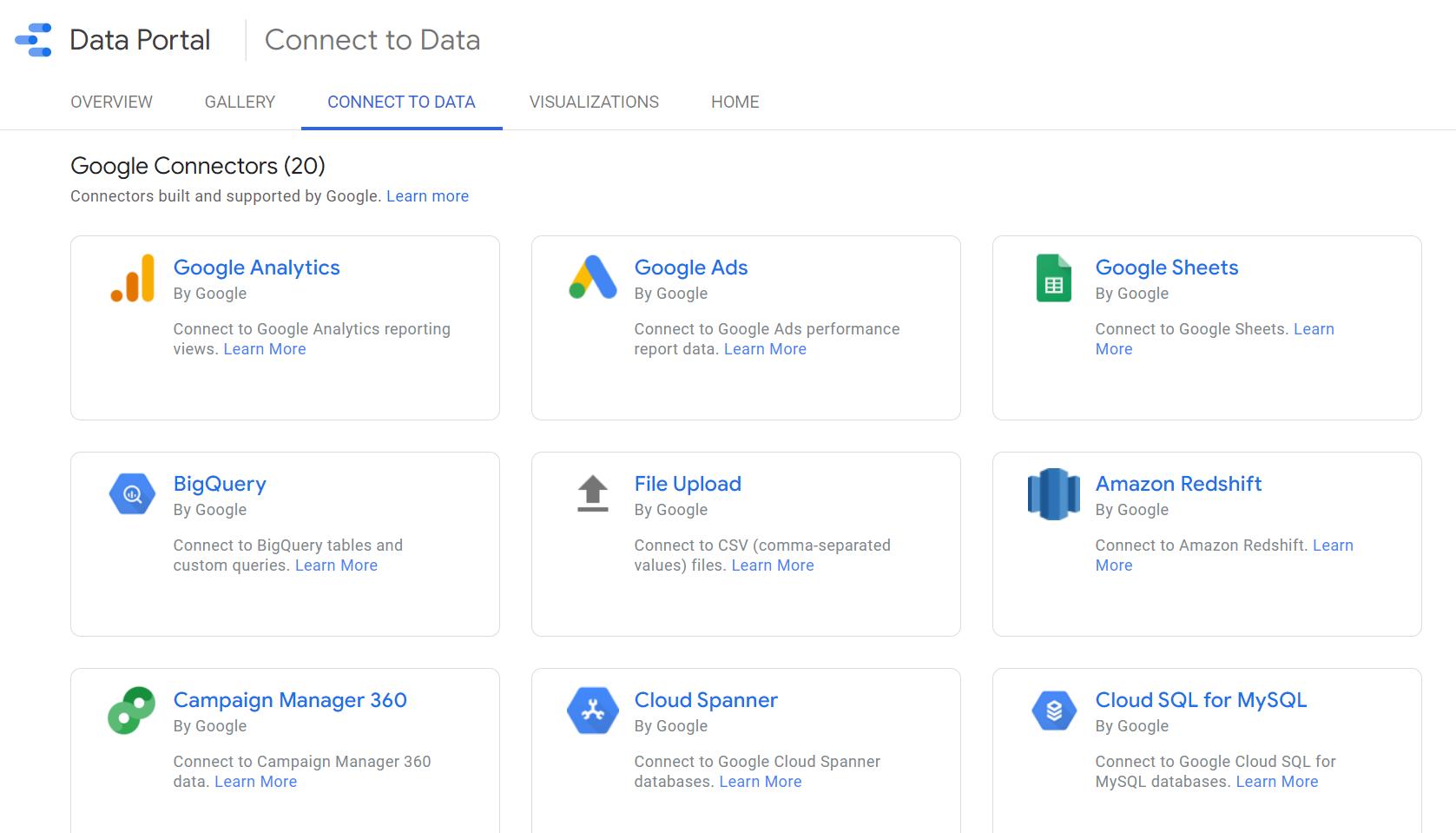
Task: Click "By Google" under File Upload
Action: coord(671,510)
